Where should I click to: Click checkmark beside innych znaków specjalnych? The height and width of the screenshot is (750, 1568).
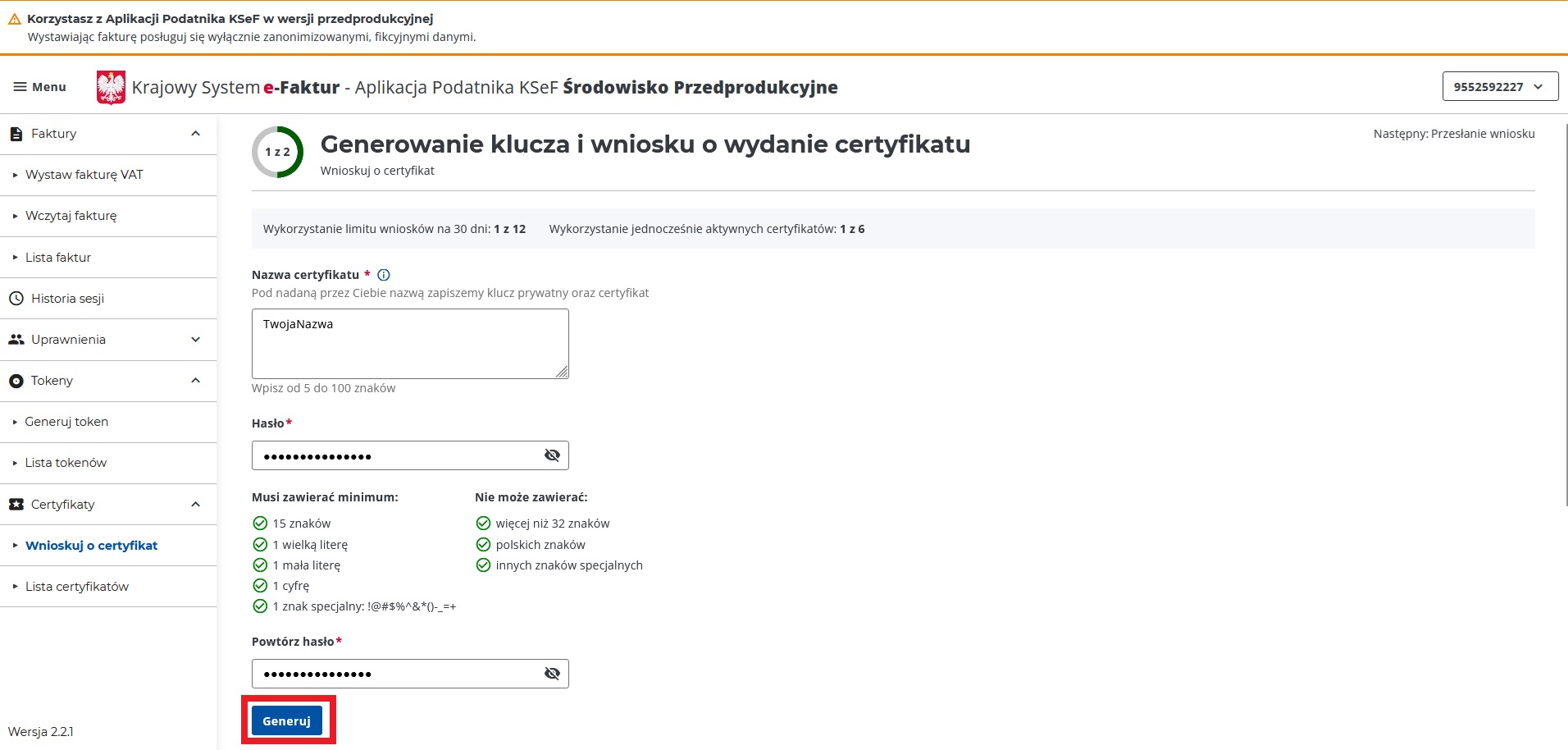483,565
